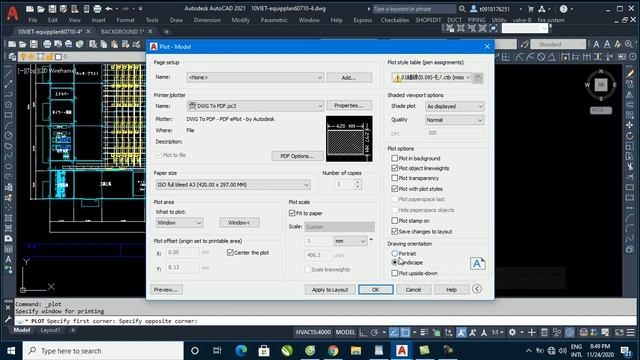Click the Undo arrow in quick access bar
Viewport: 640px width, 360px height.
point(109,9)
